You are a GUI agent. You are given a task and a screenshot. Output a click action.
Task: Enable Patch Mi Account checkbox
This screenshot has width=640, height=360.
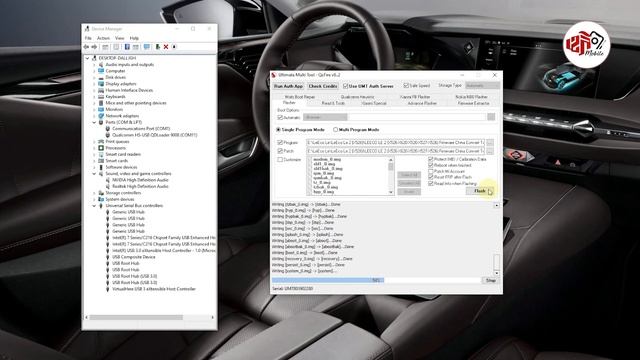coord(431,171)
